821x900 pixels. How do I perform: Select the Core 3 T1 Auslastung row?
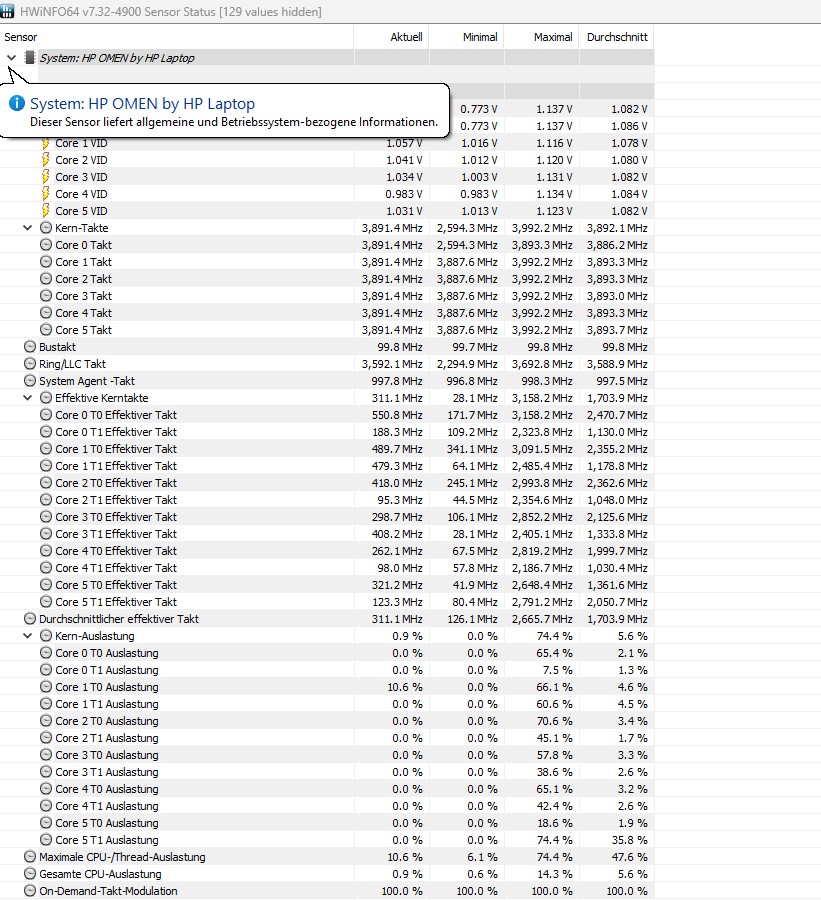click(x=327, y=771)
